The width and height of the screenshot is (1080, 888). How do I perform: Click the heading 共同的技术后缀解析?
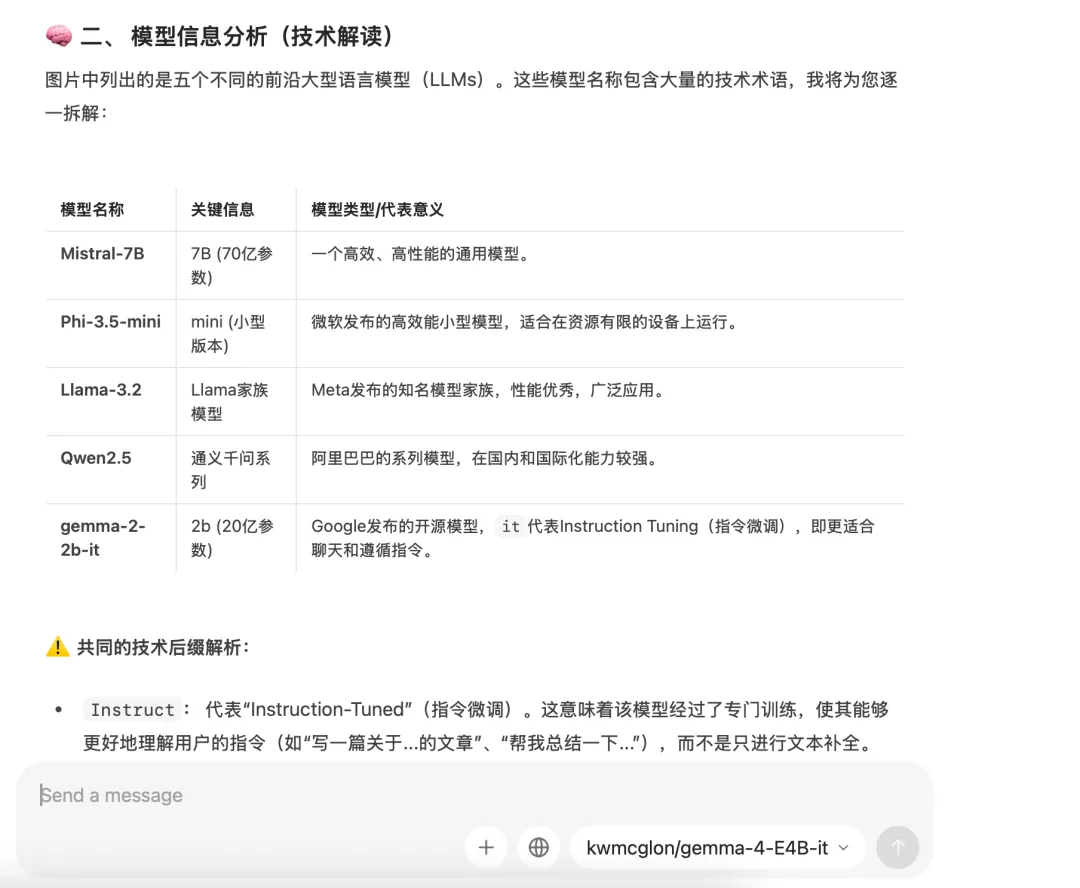click(163, 647)
